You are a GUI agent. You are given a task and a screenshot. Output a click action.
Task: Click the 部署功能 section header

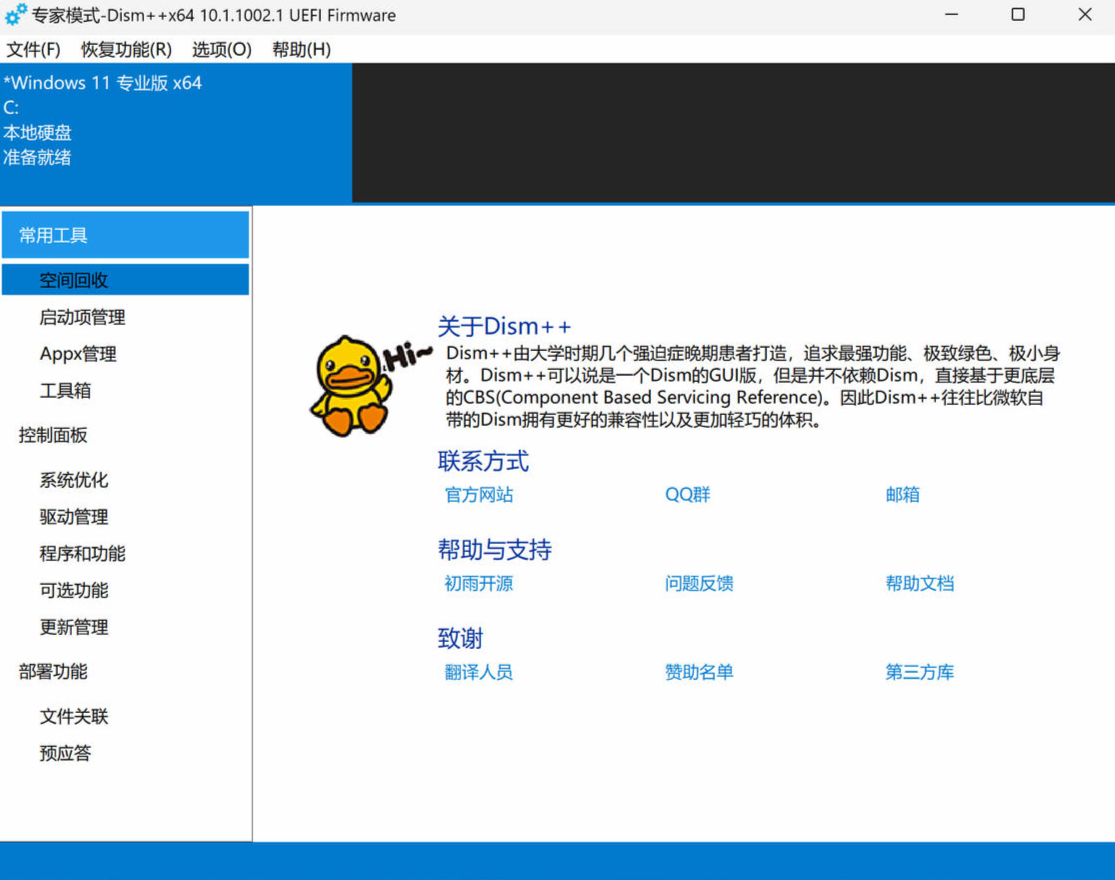(53, 672)
